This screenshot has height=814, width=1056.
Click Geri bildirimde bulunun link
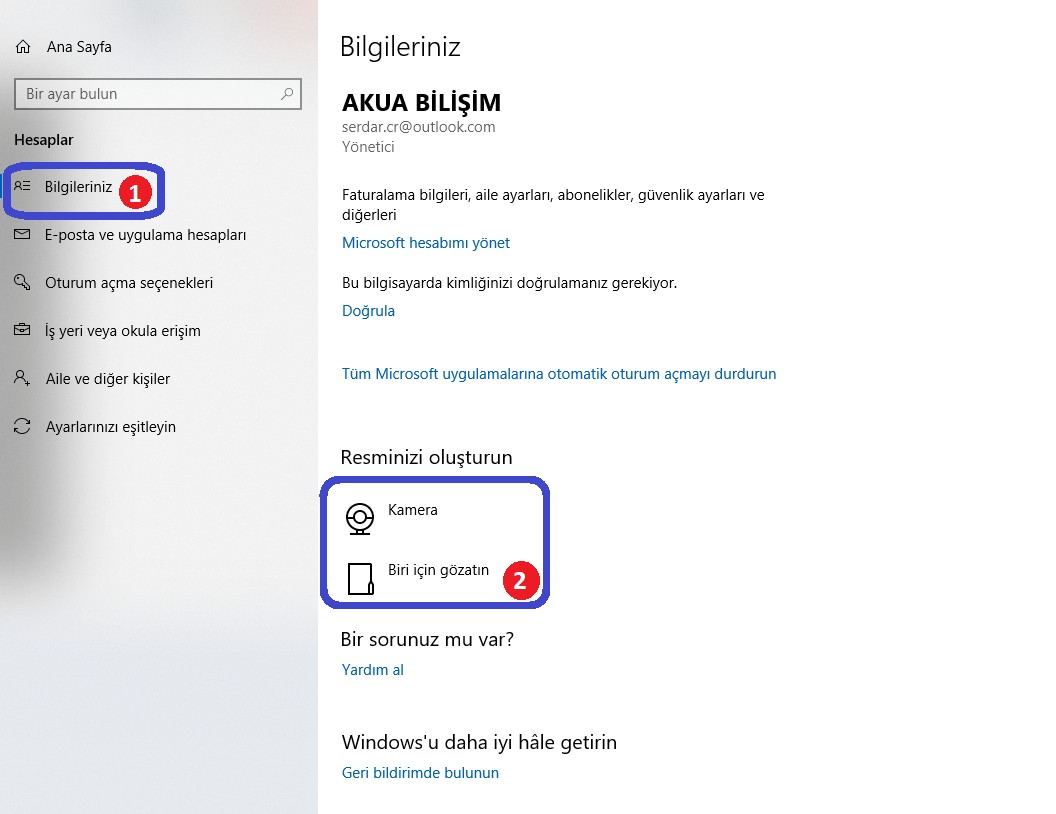click(x=420, y=773)
